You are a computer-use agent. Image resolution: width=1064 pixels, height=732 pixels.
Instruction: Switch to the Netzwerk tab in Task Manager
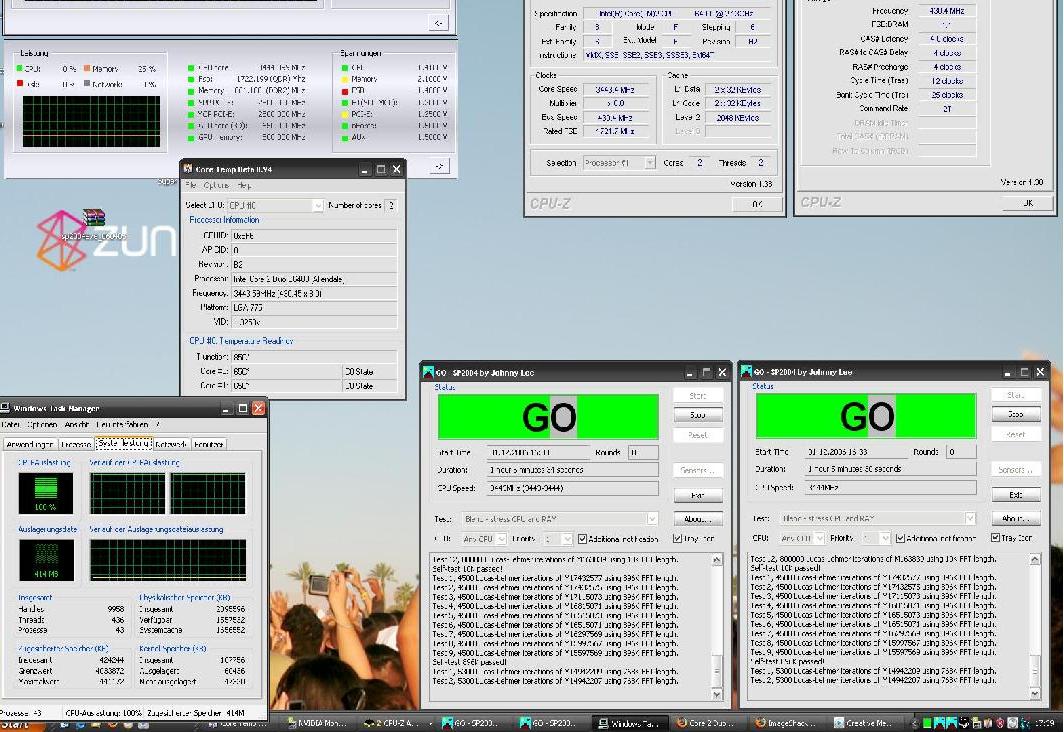(171, 445)
